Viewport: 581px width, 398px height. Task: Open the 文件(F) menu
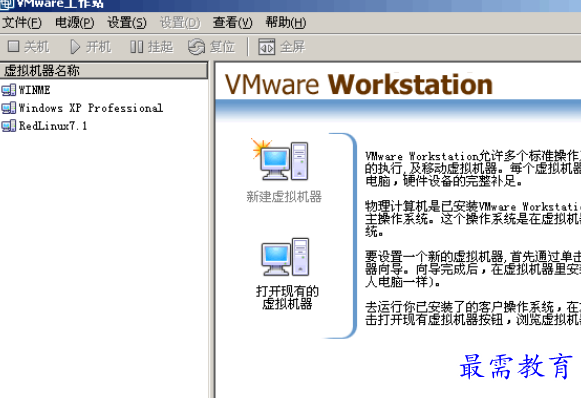pyautogui.click(x=22, y=23)
